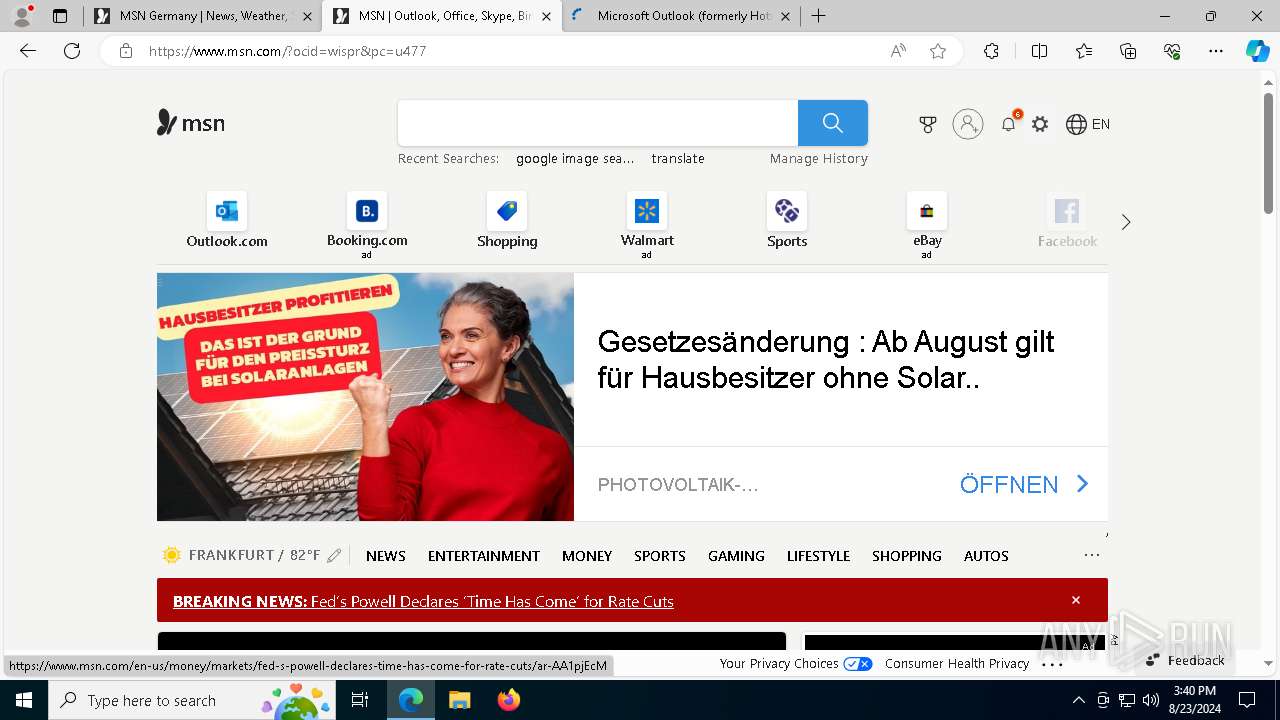Open Facebook shortcut tile
This screenshot has width=1280, height=720.
point(1067,221)
